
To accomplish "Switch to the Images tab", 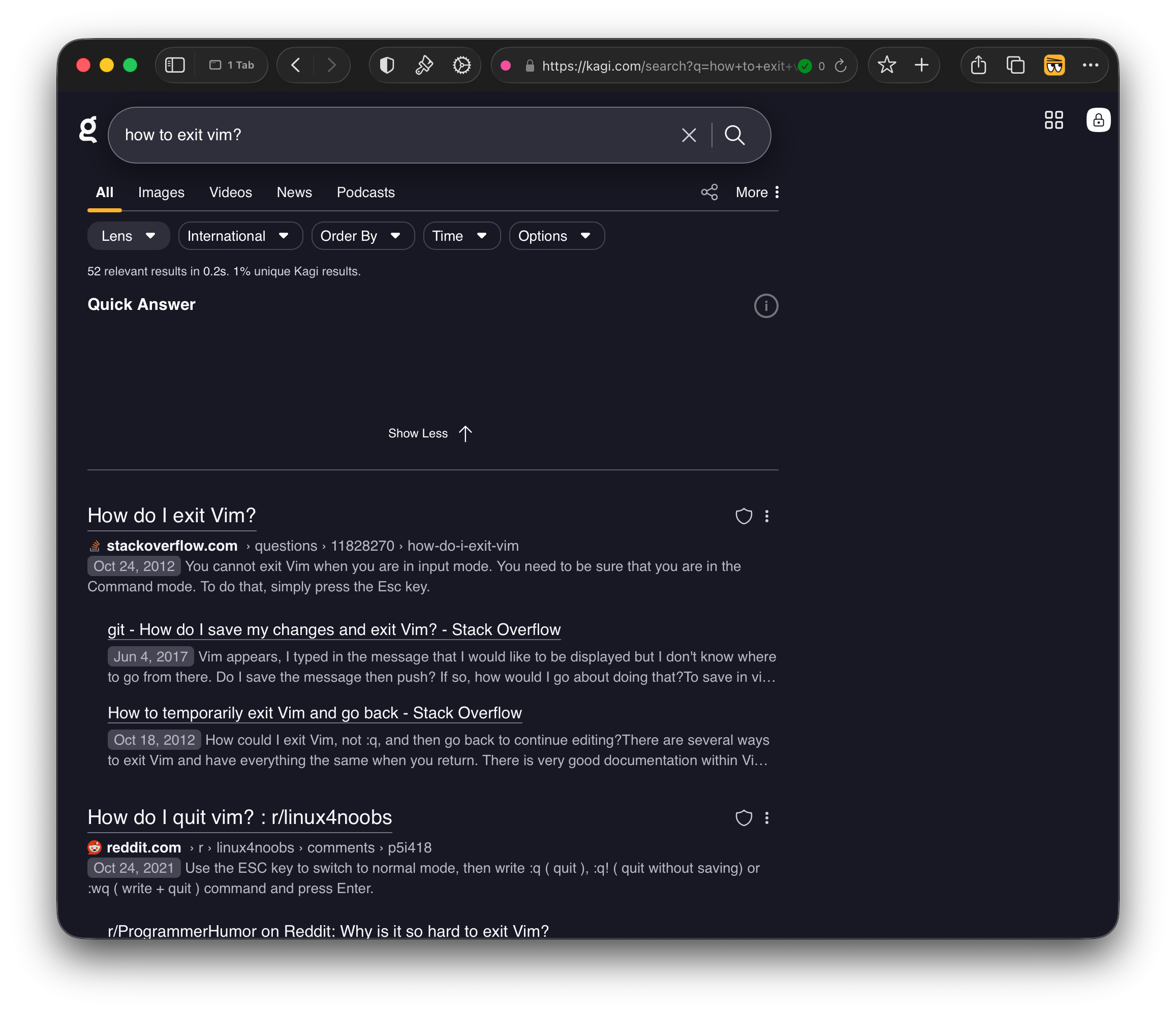I will (x=161, y=193).
